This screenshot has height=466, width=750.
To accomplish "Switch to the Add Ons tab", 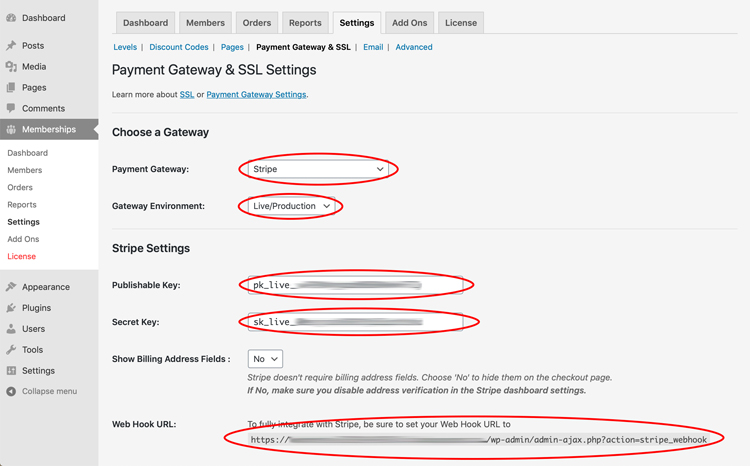I will pyautogui.click(x=409, y=23).
